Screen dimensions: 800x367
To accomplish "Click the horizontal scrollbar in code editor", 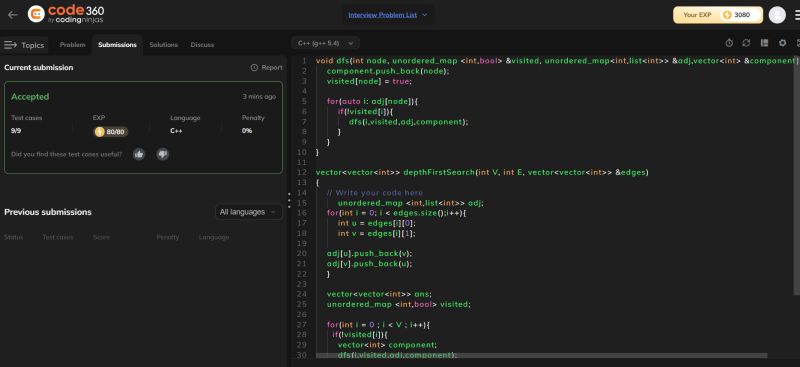I will [541, 355].
